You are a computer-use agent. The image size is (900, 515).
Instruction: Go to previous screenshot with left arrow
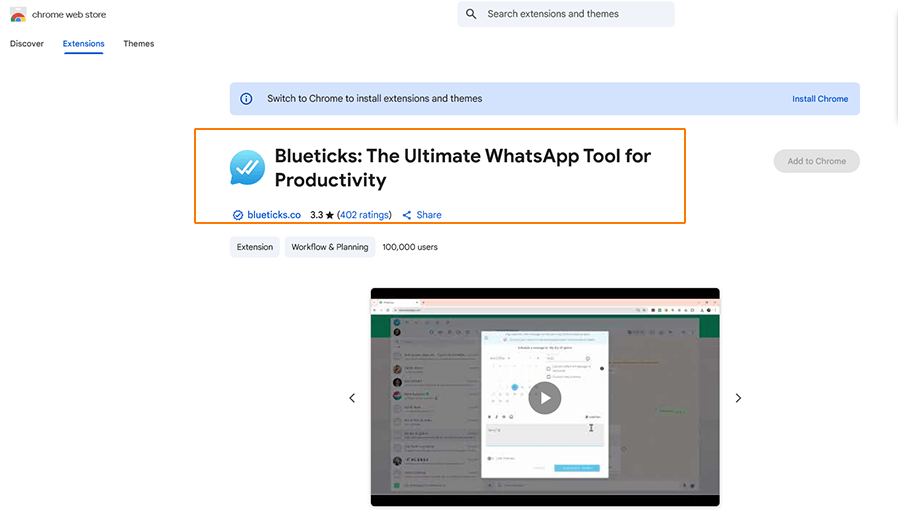click(352, 398)
